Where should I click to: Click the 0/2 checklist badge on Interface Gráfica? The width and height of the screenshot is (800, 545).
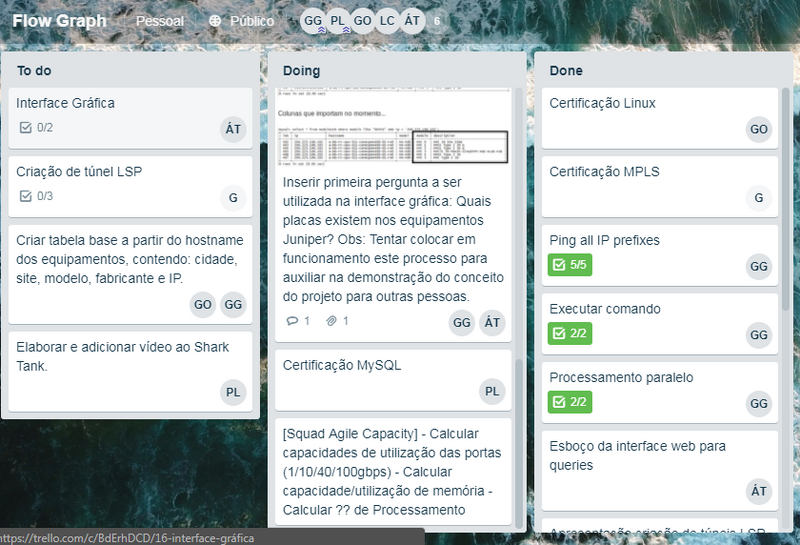point(37,127)
